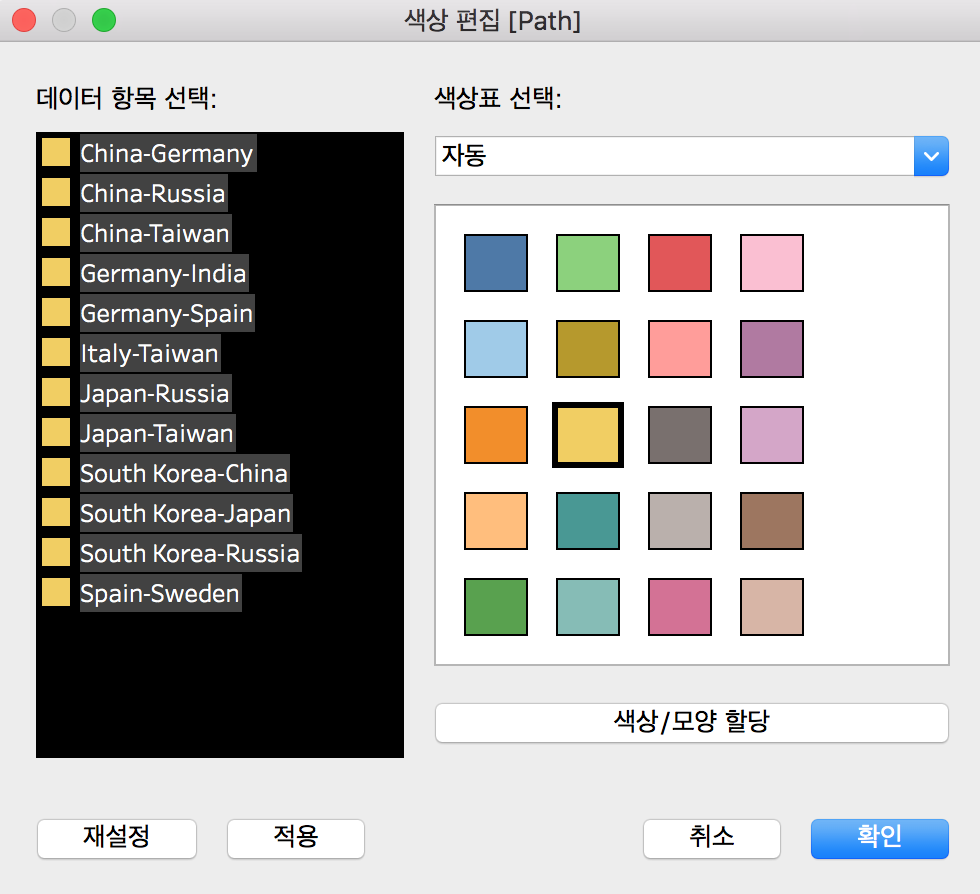This screenshot has height=894, width=980.
Task: Pick the light gray palette swatch
Action: pos(679,521)
